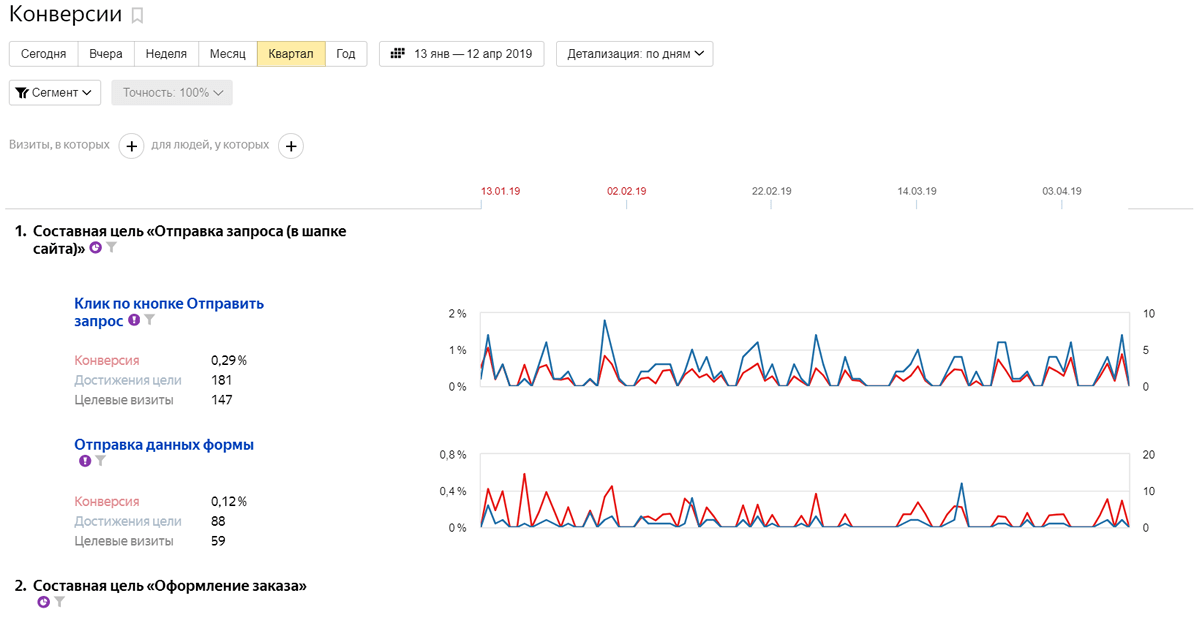The image size is (1200, 618).
Task: Select the Месяц period option
Action: pos(227,54)
